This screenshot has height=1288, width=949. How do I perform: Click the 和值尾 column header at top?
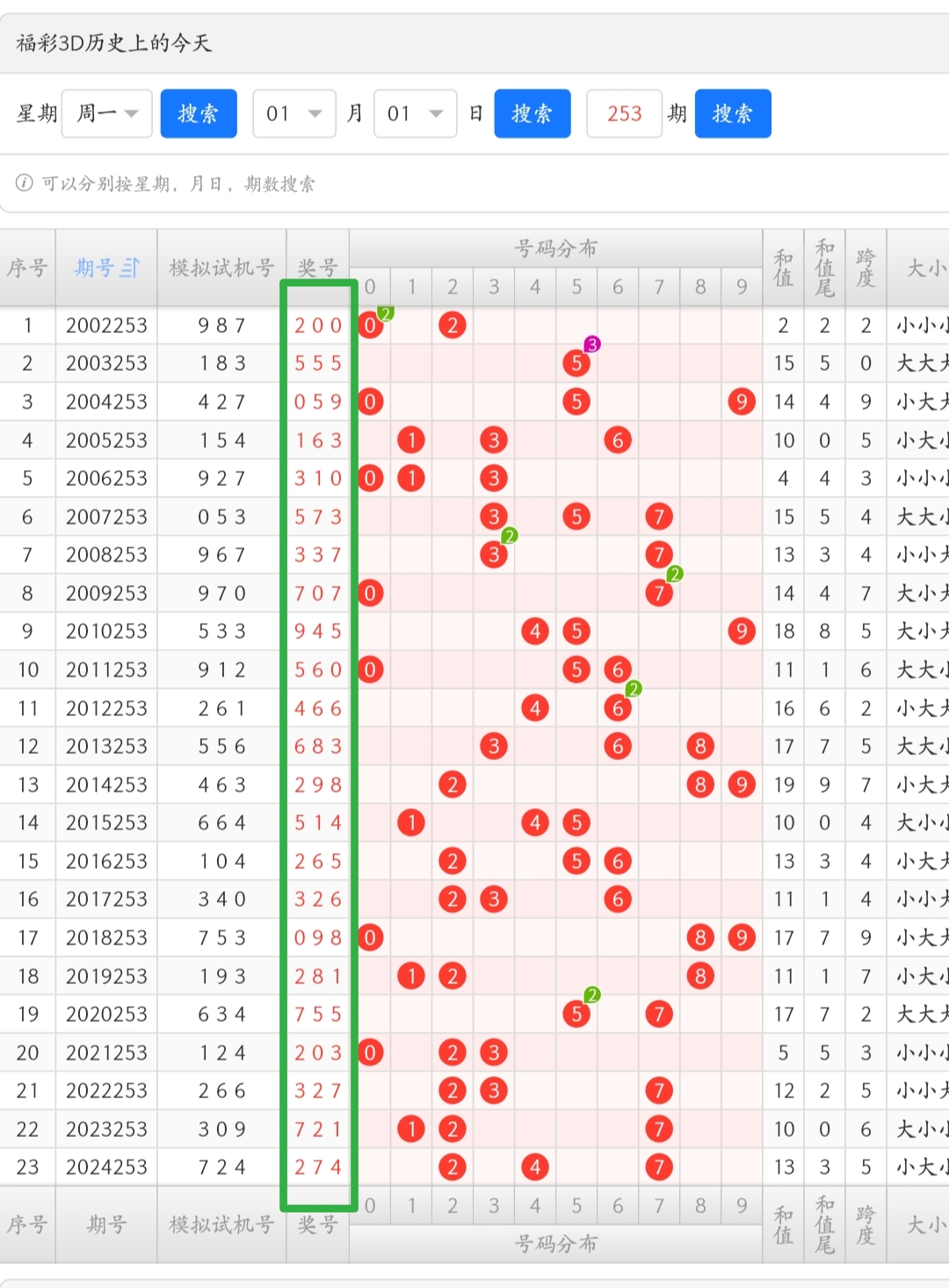[824, 268]
